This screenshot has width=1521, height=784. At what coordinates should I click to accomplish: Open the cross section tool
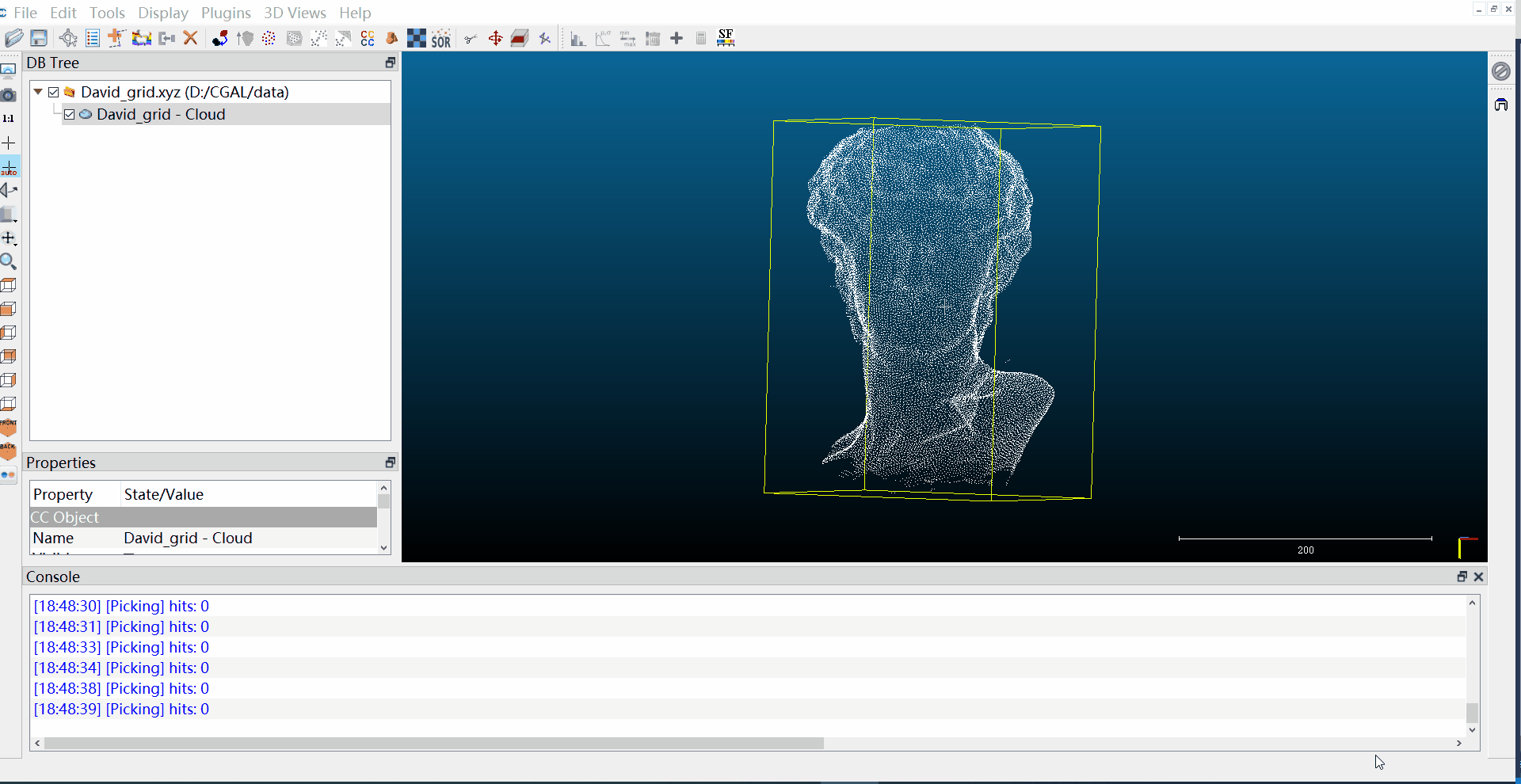tap(520, 38)
